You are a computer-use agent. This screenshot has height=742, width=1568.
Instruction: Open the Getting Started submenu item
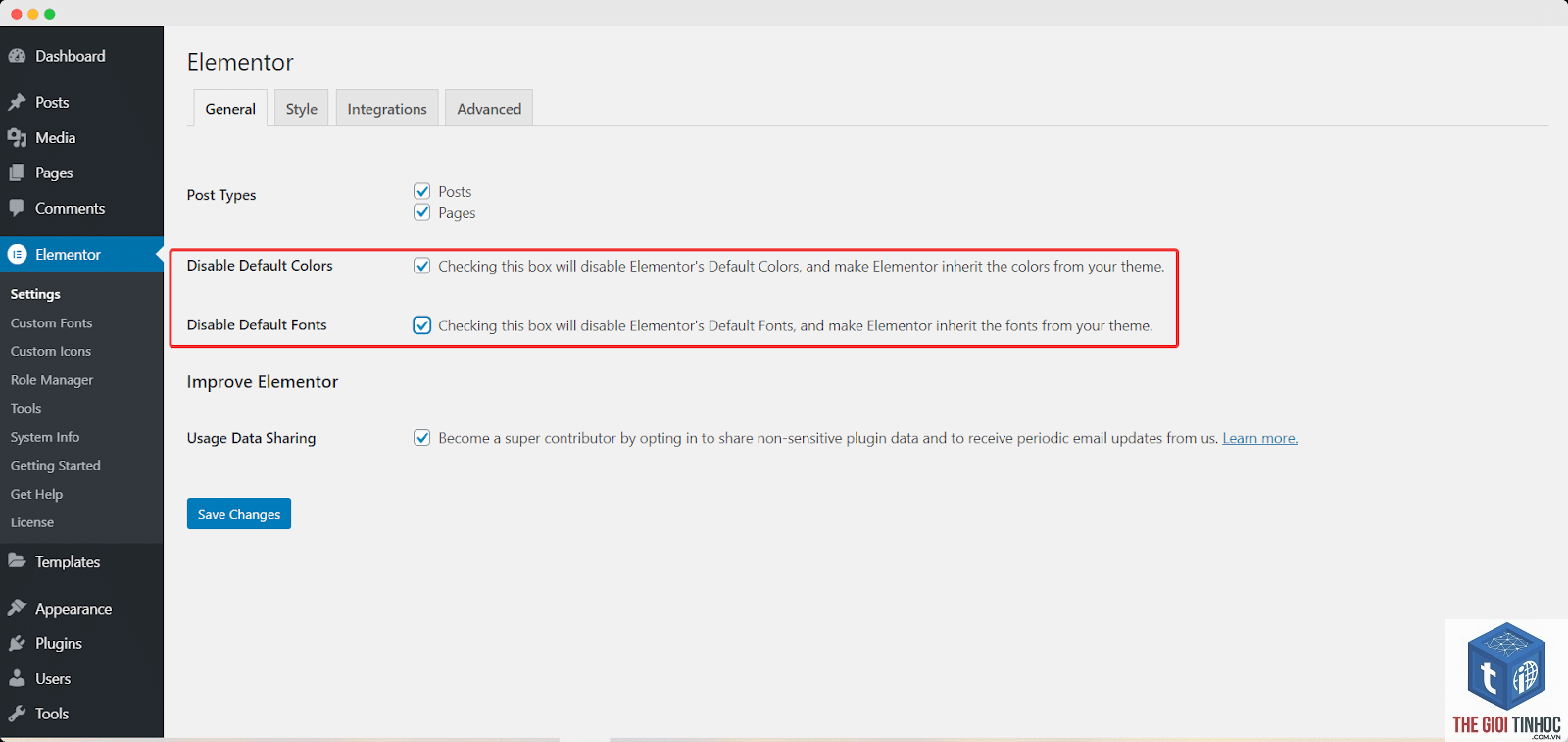(56, 466)
